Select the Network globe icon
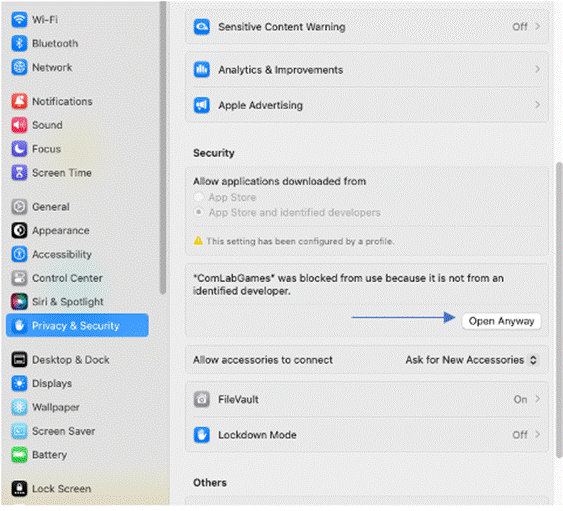563x511 pixels. (x=19, y=67)
